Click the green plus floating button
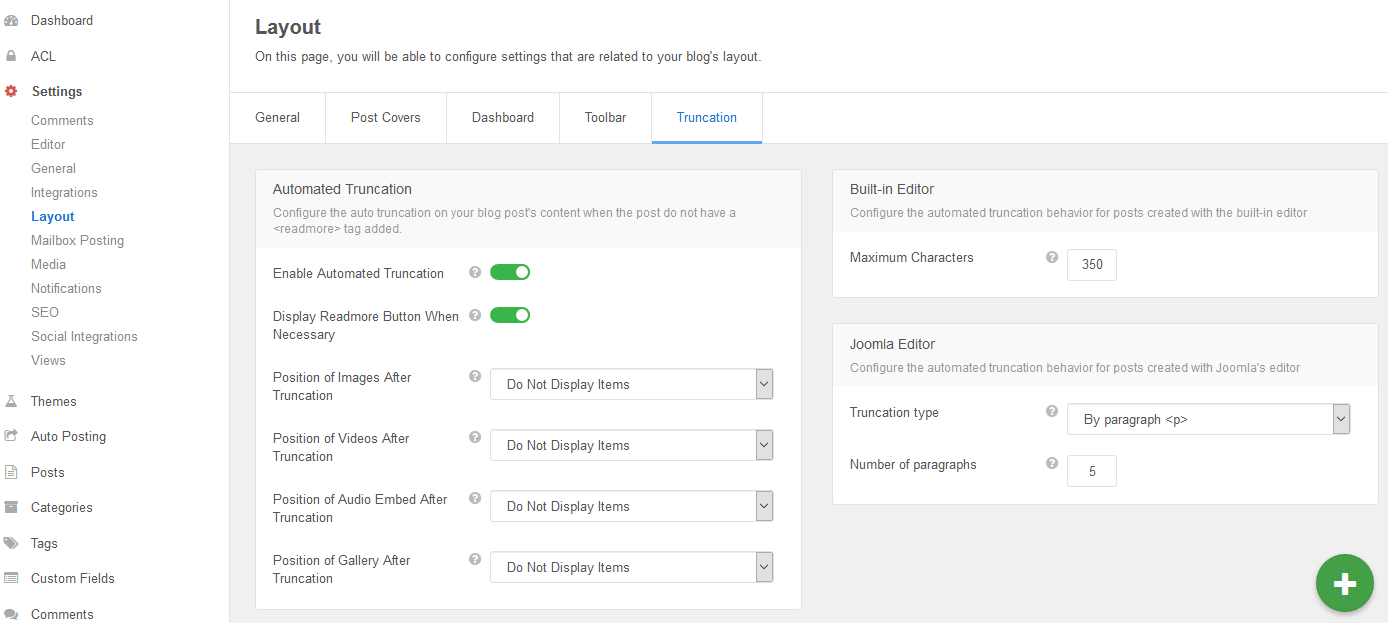The width and height of the screenshot is (1388, 623). click(x=1345, y=583)
